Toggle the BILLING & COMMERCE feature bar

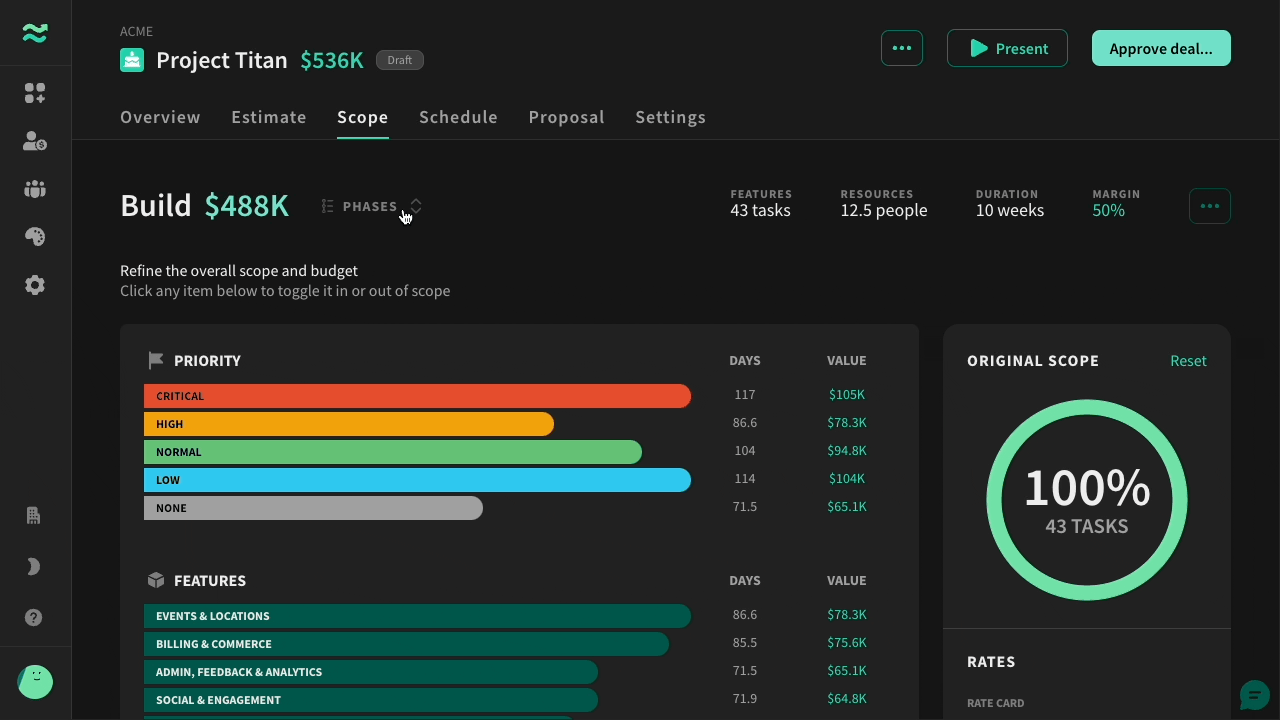pos(406,644)
